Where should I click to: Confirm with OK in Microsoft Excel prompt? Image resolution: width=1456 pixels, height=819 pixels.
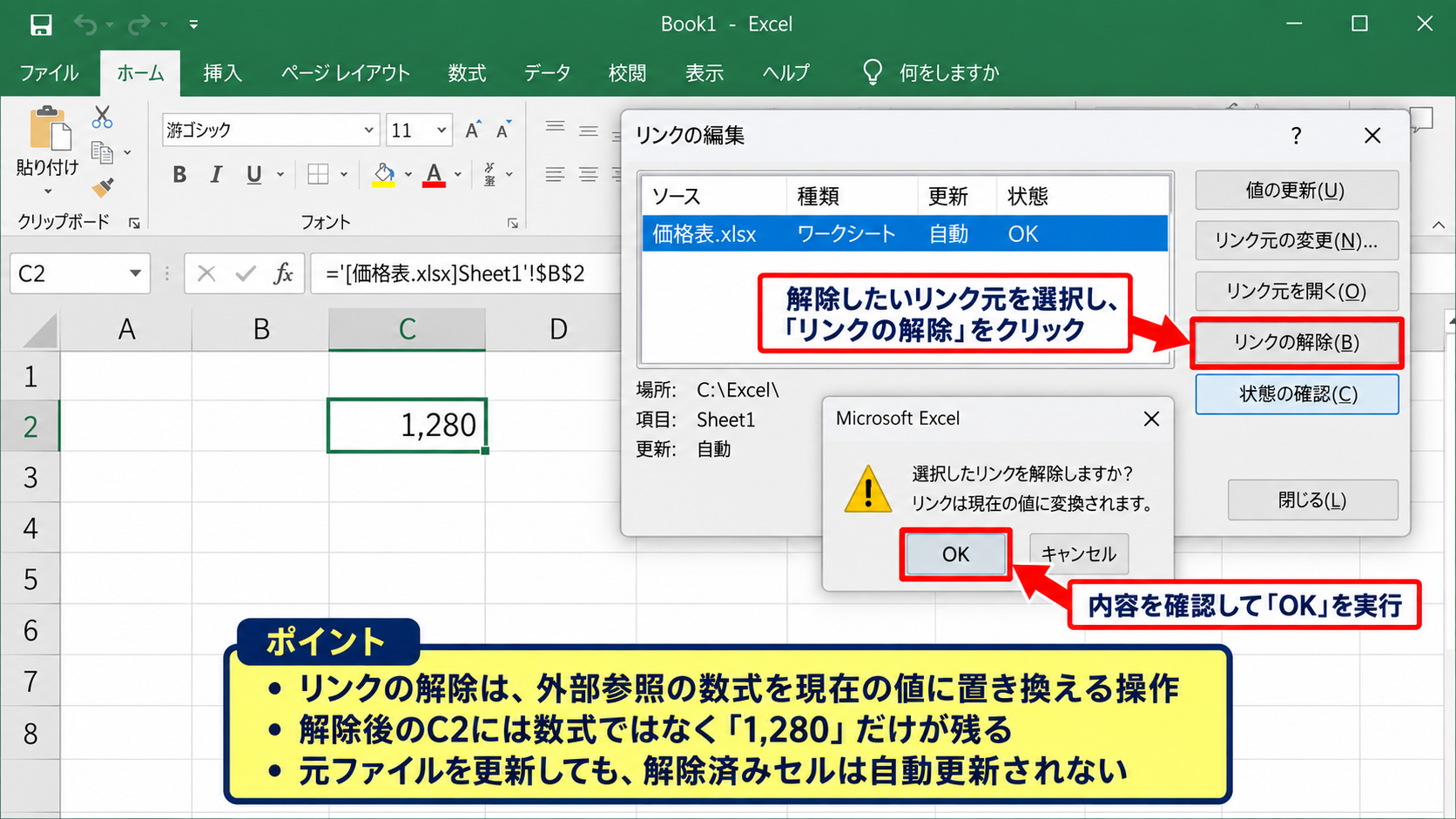pos(955,554)
